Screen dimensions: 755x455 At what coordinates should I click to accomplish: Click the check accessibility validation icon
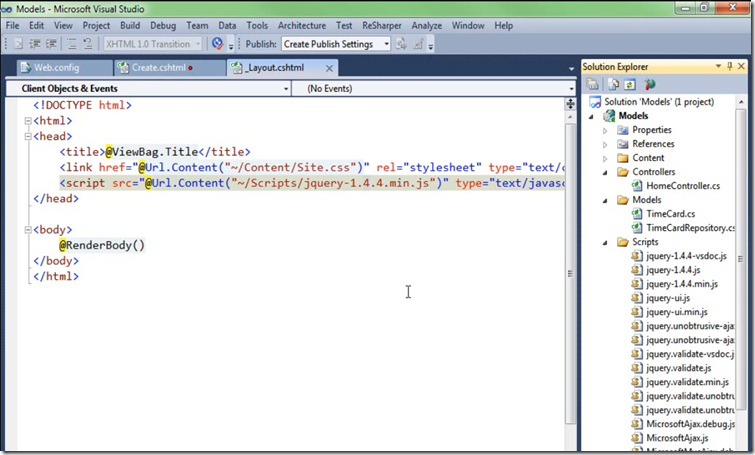(218, 44)
